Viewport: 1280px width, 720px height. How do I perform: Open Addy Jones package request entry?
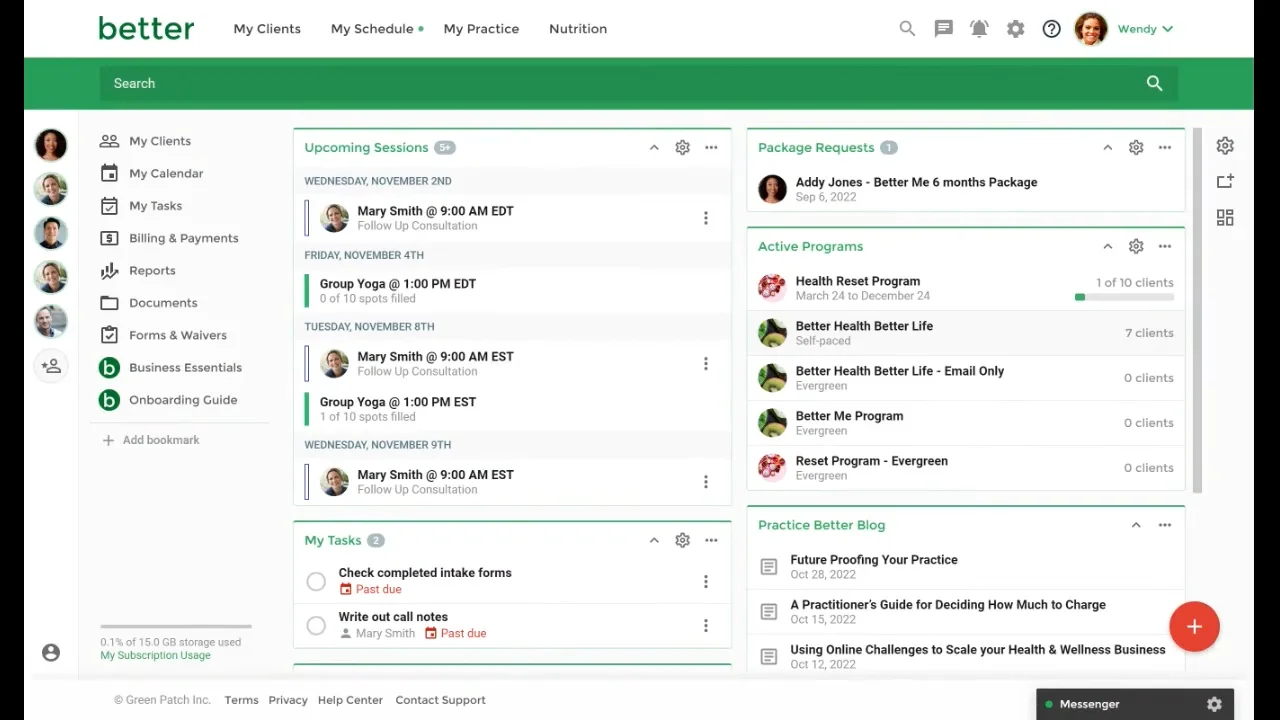[x=966, y=189]
